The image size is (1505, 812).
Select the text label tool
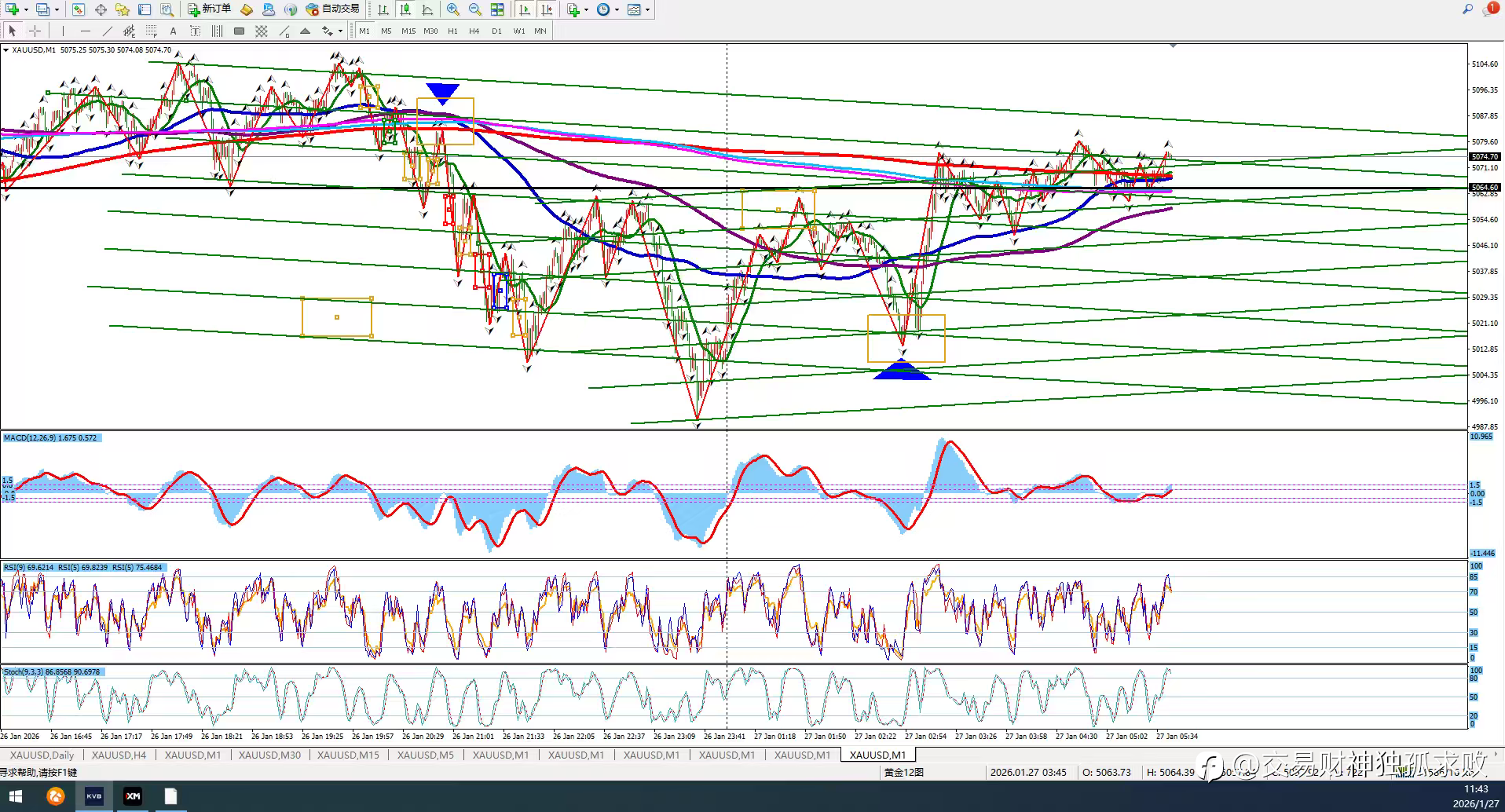[173, 31]
